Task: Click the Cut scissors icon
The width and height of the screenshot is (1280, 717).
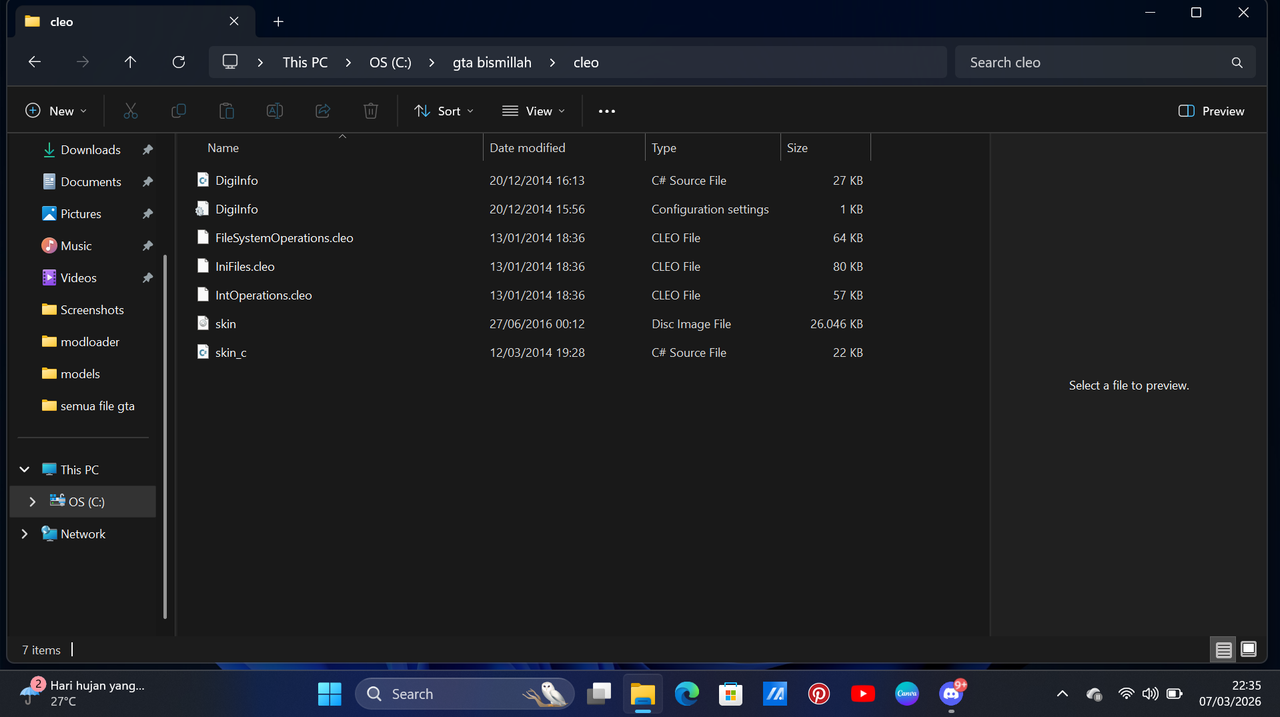Action: (130, 111)
